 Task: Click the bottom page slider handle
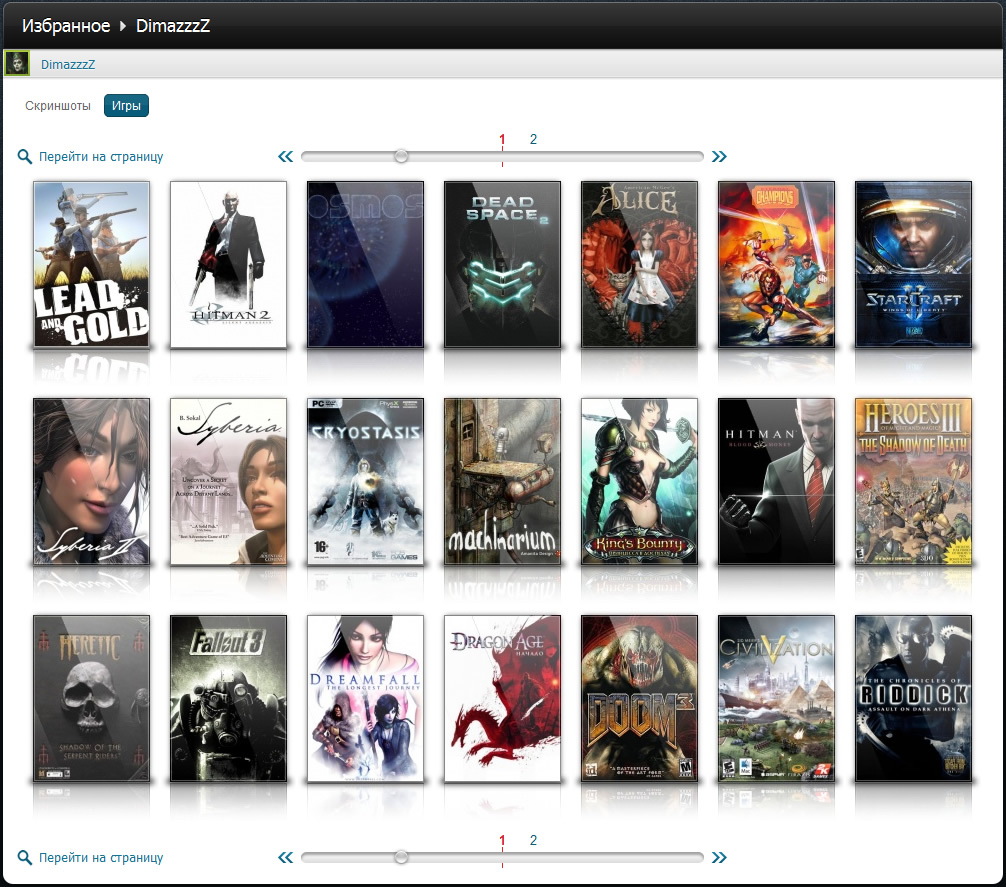[401, 857]
